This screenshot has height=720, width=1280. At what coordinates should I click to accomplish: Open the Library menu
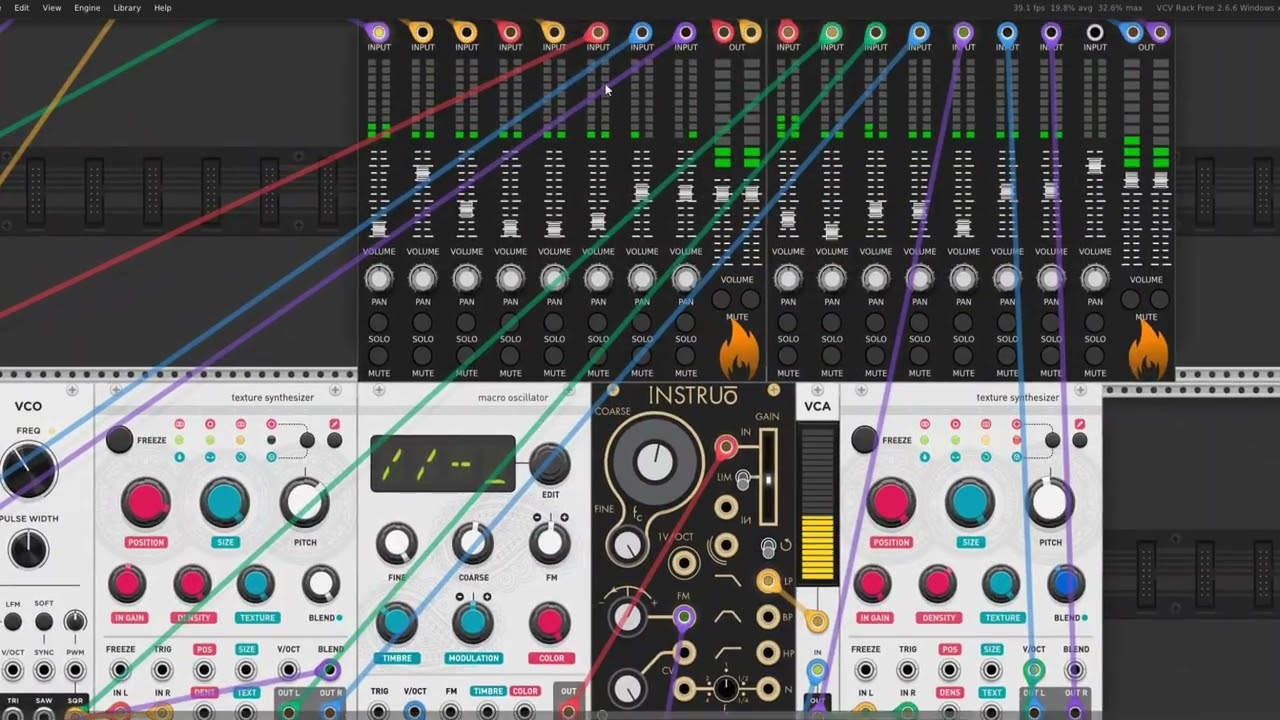pos(127,8)
